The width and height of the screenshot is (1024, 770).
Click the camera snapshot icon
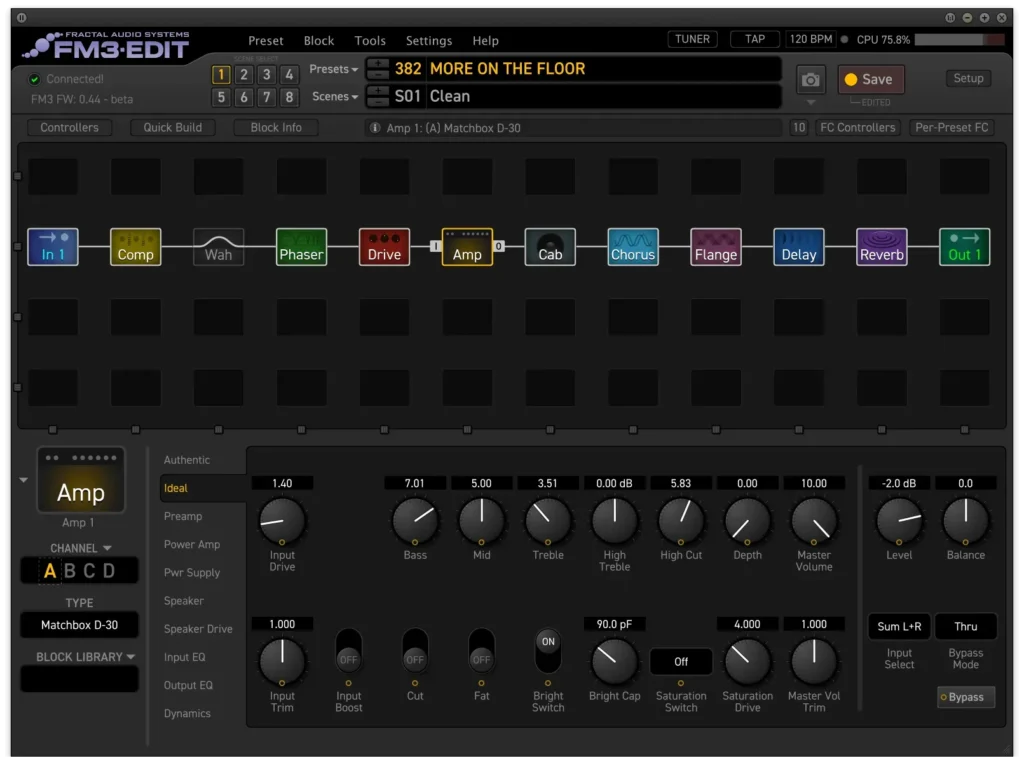[x=811, y=80]
